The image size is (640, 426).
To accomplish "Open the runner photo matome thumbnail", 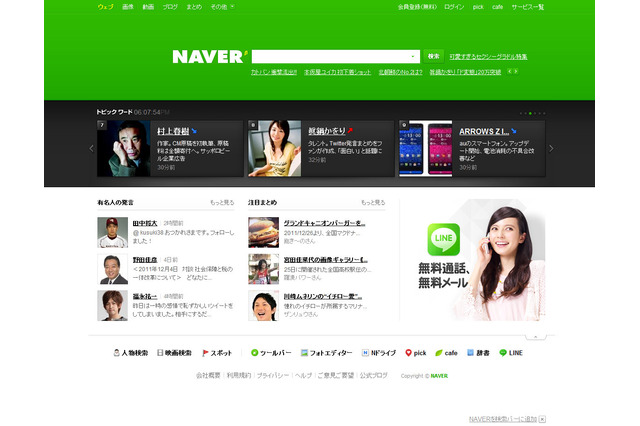I will [264, 269].
